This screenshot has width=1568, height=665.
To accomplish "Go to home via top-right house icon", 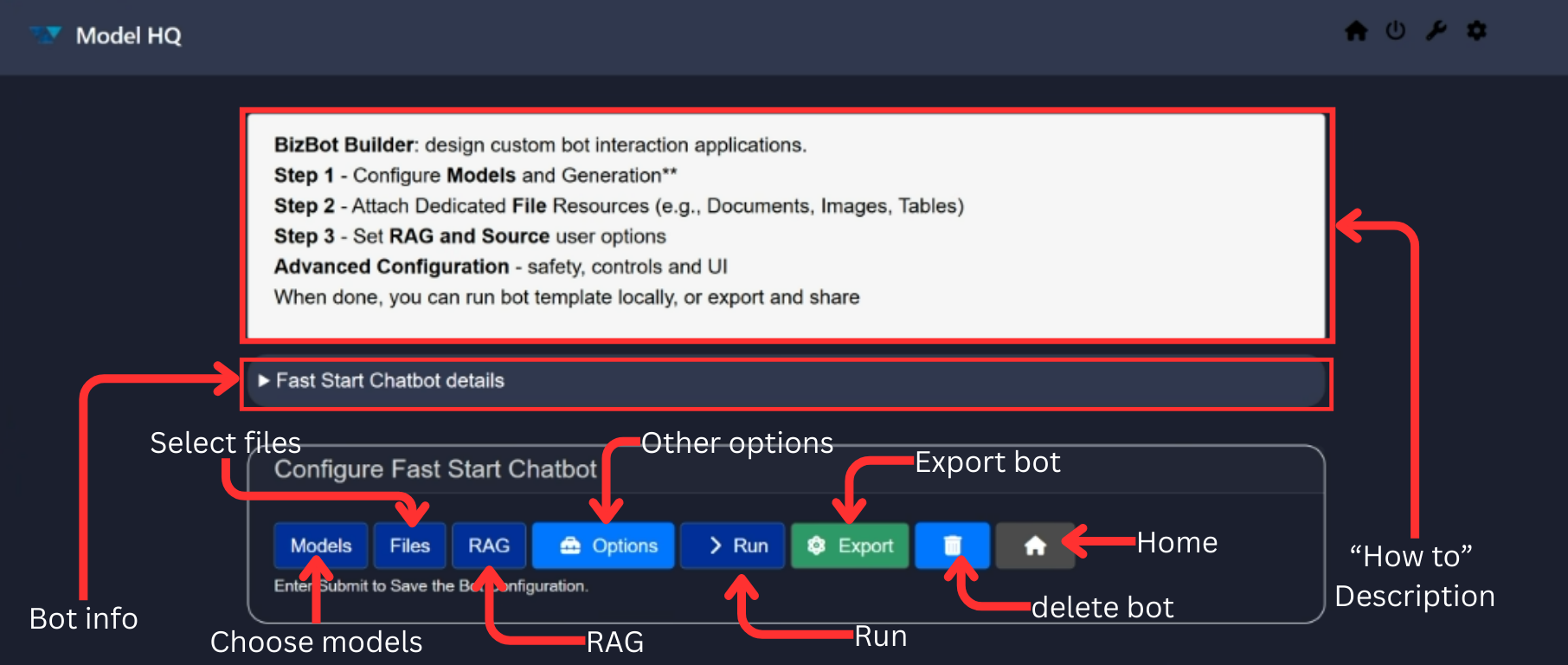I will [1356, 31].
